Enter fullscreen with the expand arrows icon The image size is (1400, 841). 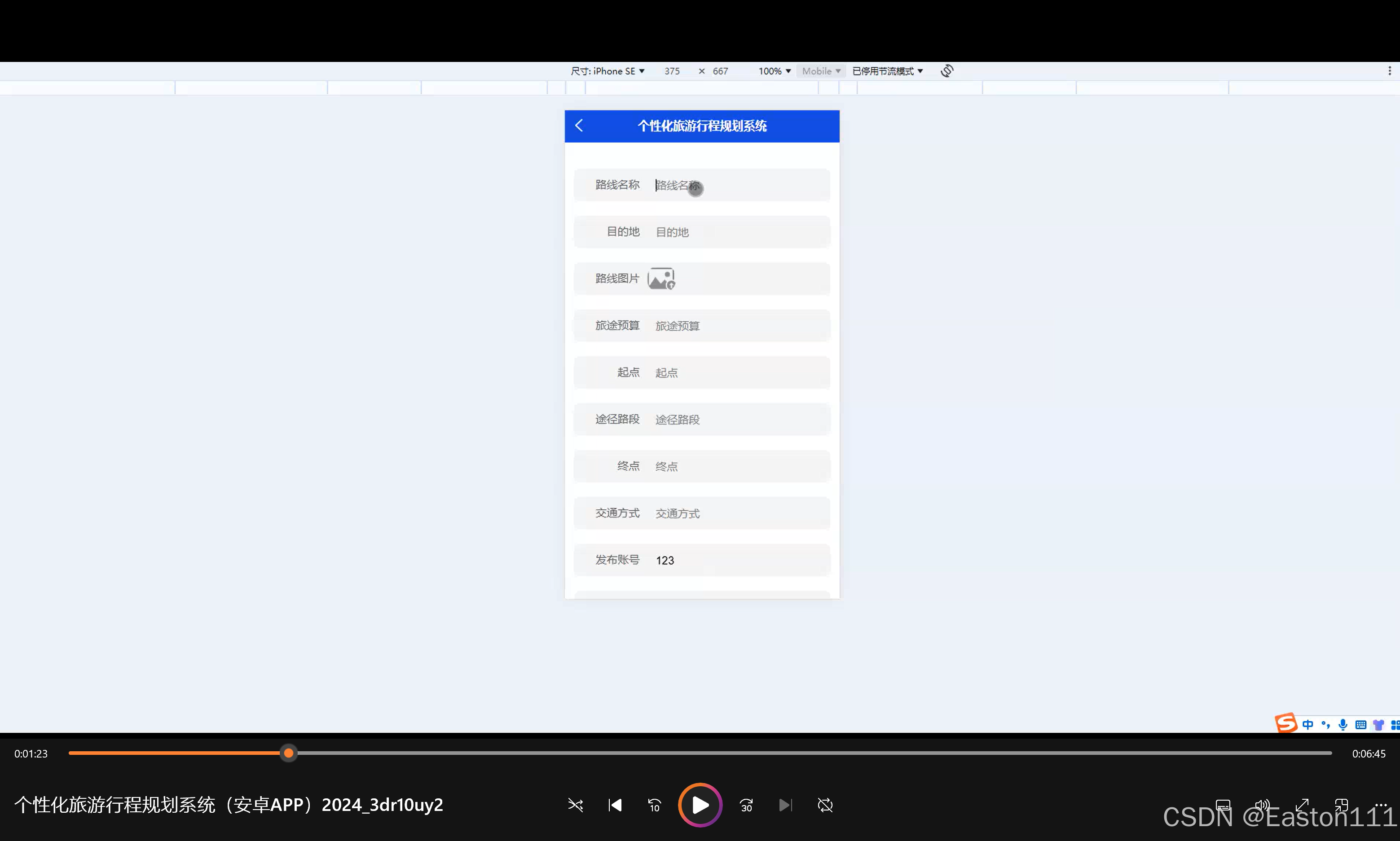1302,805
